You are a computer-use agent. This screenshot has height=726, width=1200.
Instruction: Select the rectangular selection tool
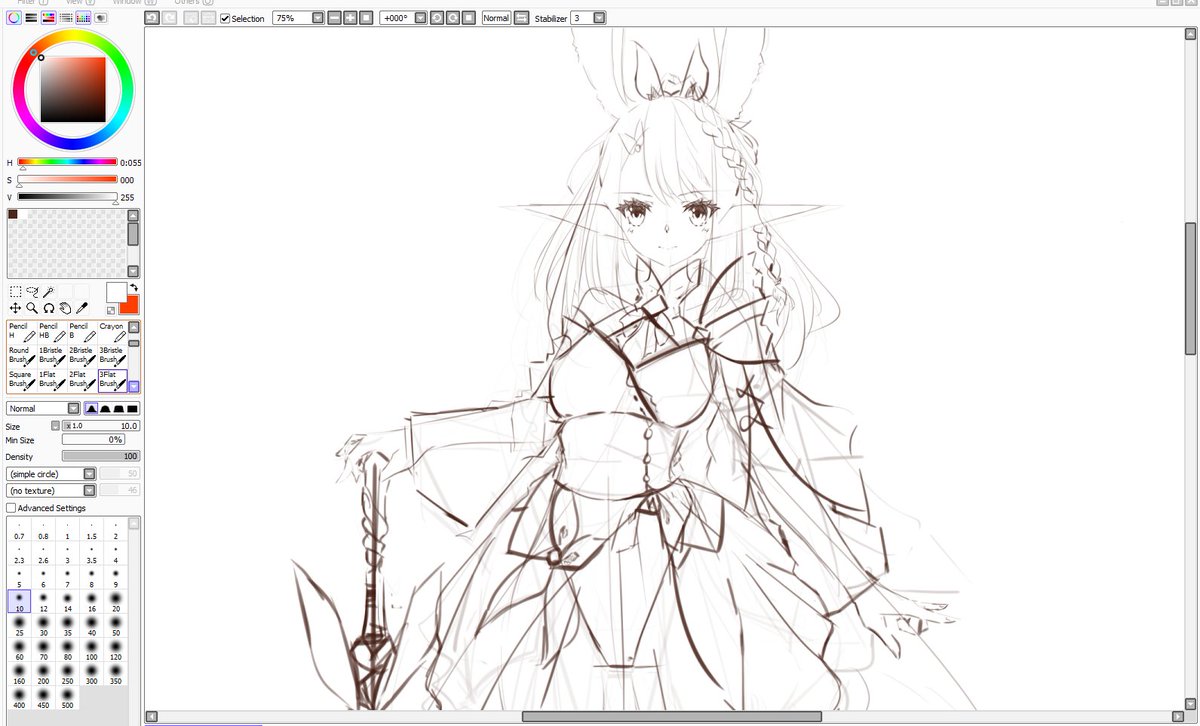tap(15, 292)
